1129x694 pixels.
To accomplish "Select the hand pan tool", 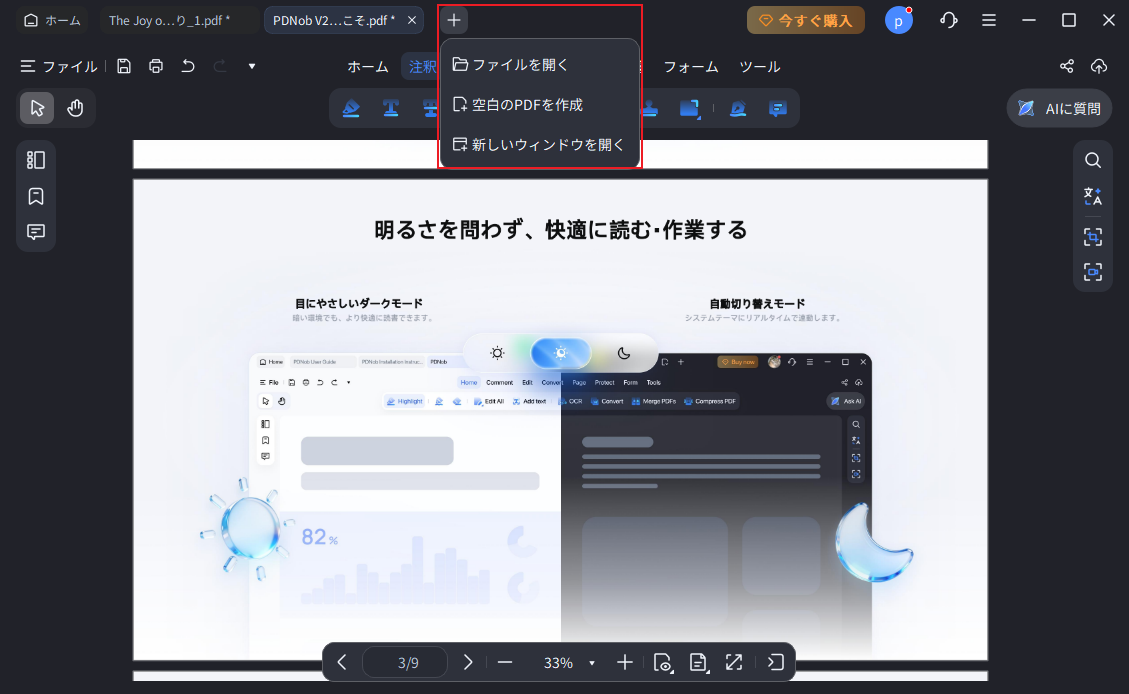I will pos(75,108).
